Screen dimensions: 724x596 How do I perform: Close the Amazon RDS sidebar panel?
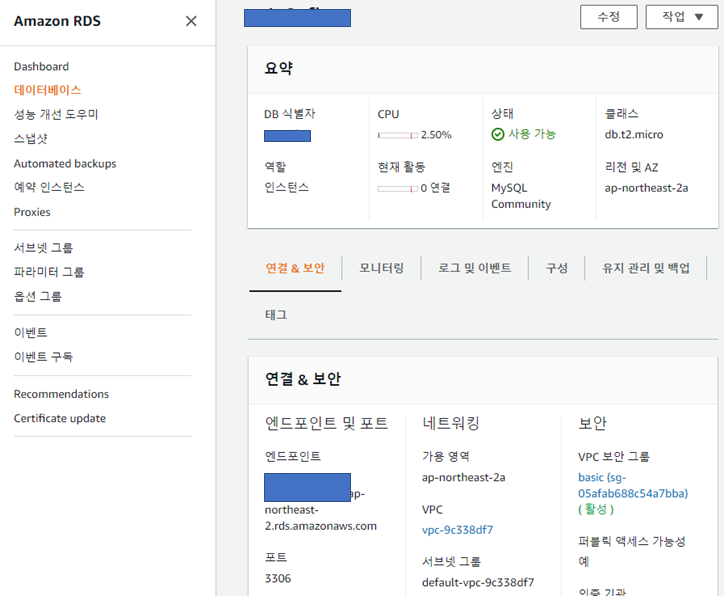click(191, 21)
